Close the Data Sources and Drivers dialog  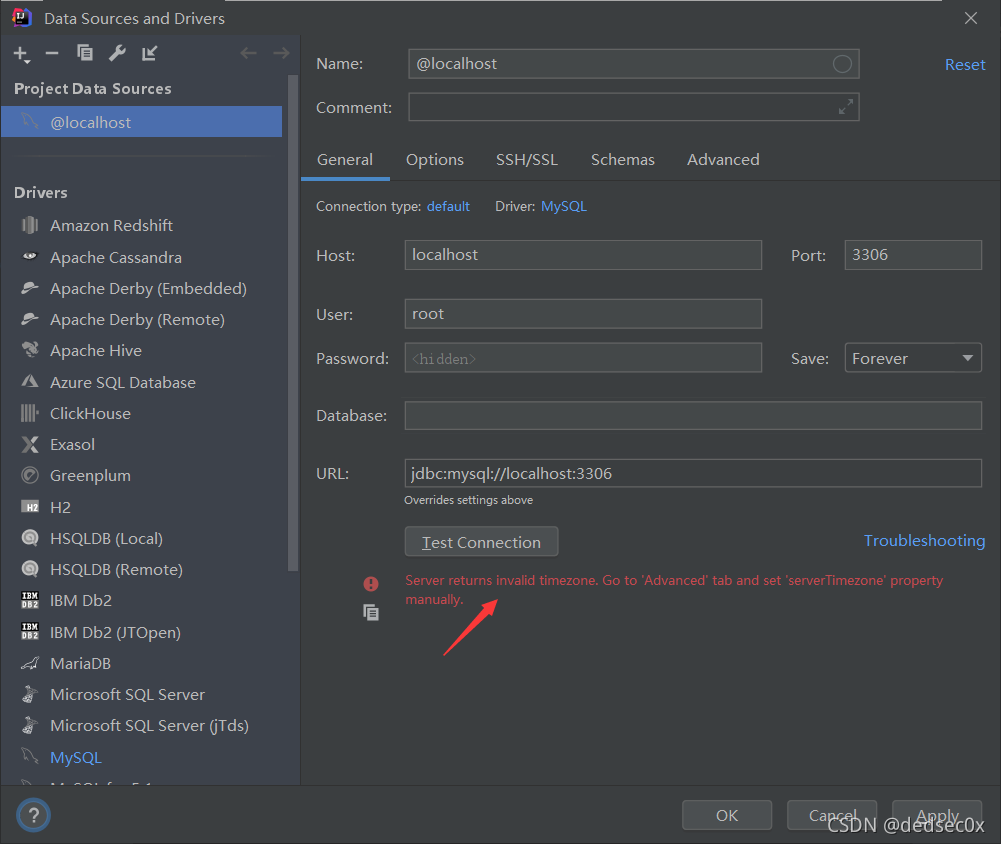point(970,19)
